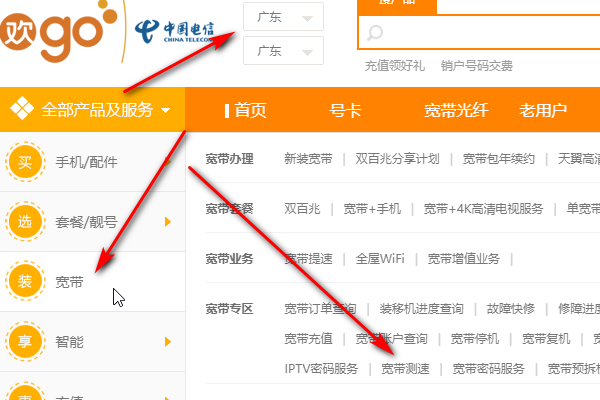Viewport: 600px width, 400px height.
Task: Open 宽带复机 link
Action: pyautogui.click(x=546, y=339)
